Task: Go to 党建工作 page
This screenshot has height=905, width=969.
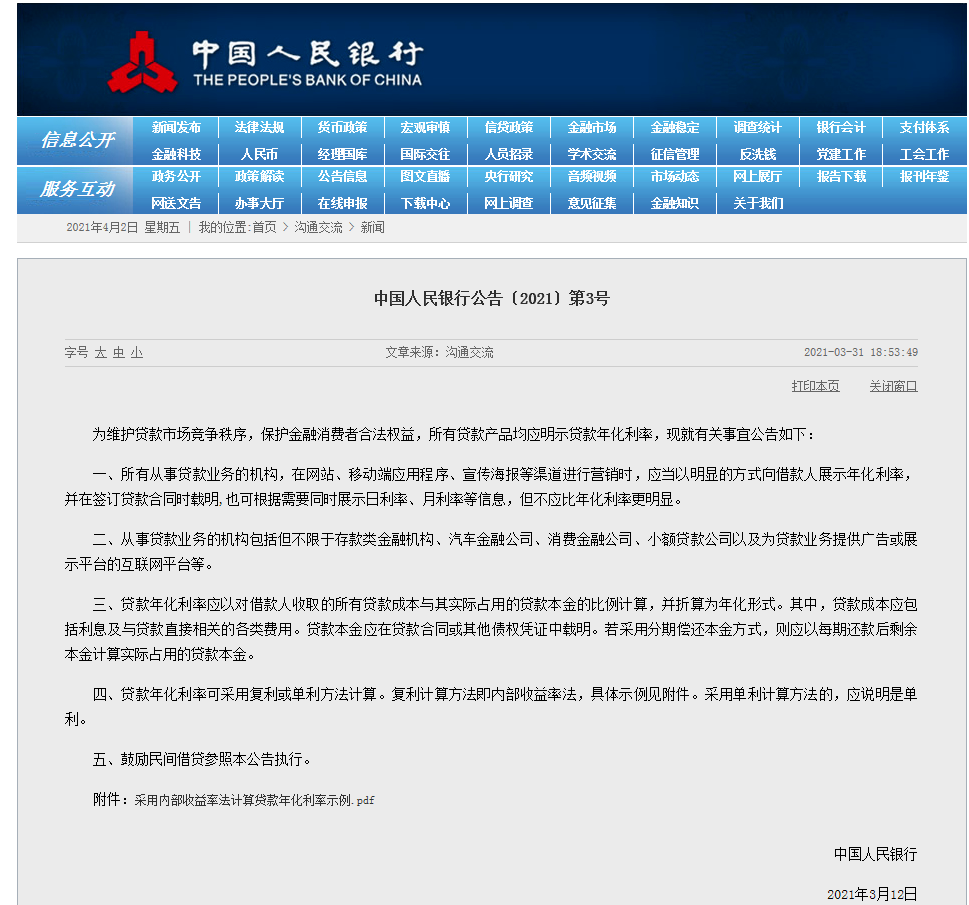Action: click(x=841, y=154)
